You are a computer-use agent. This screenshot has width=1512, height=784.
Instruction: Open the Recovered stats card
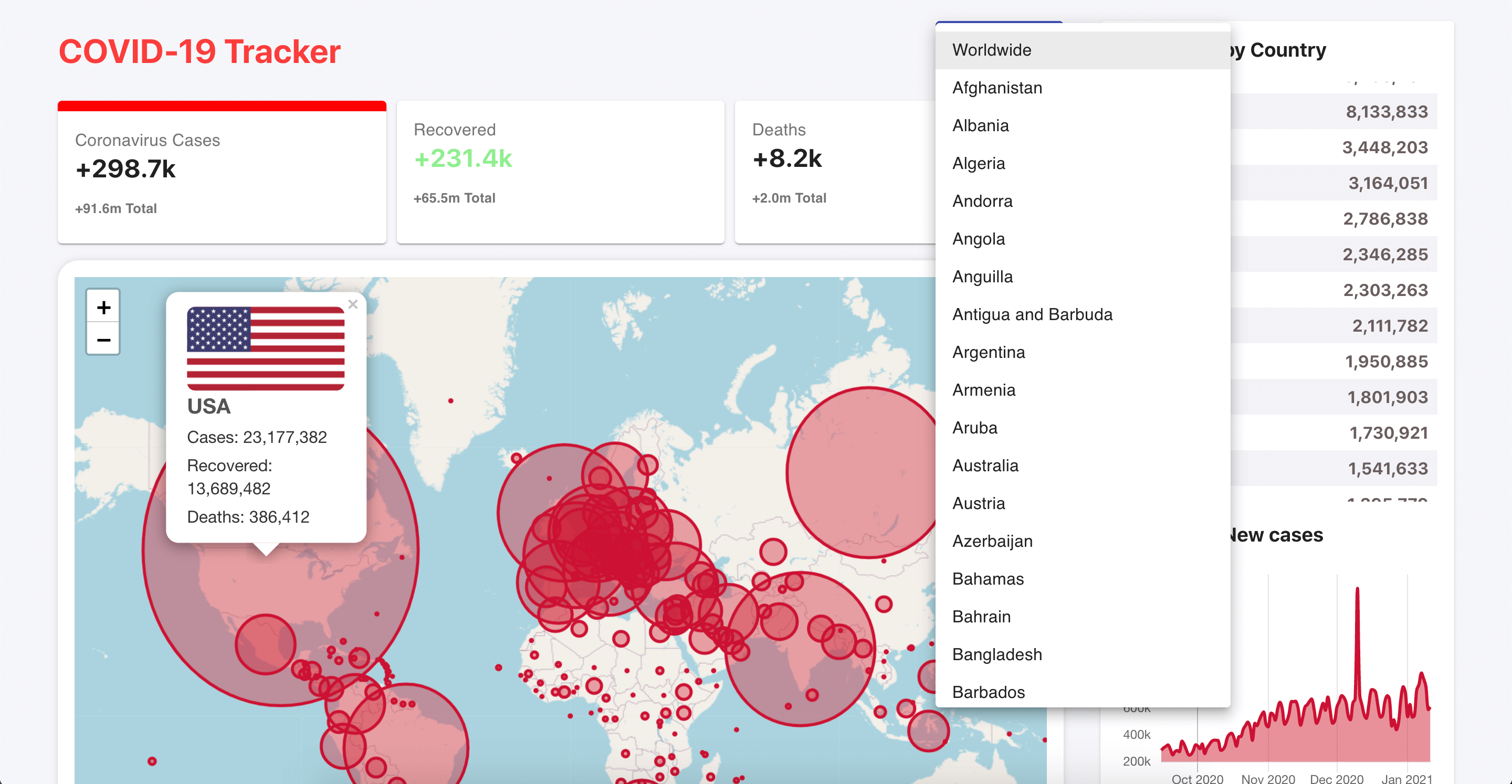[x=561, y=173]
